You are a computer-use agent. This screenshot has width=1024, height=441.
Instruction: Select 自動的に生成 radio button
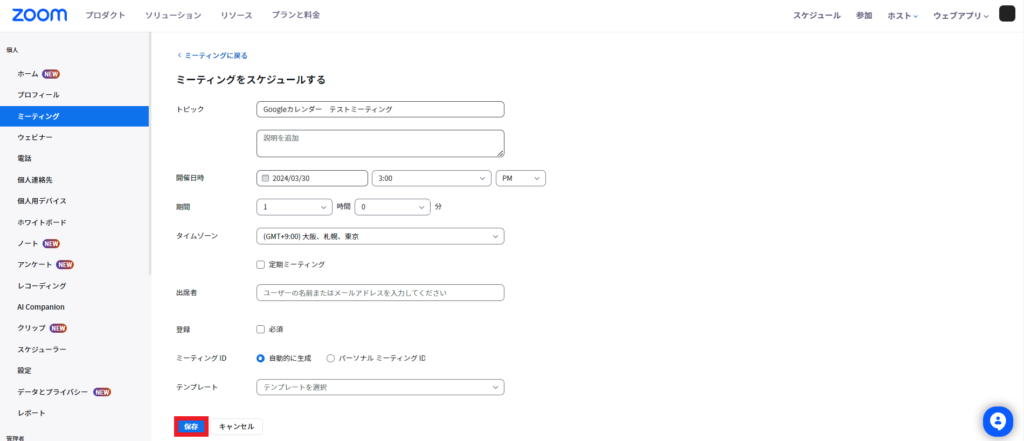[x=261, y=358]
